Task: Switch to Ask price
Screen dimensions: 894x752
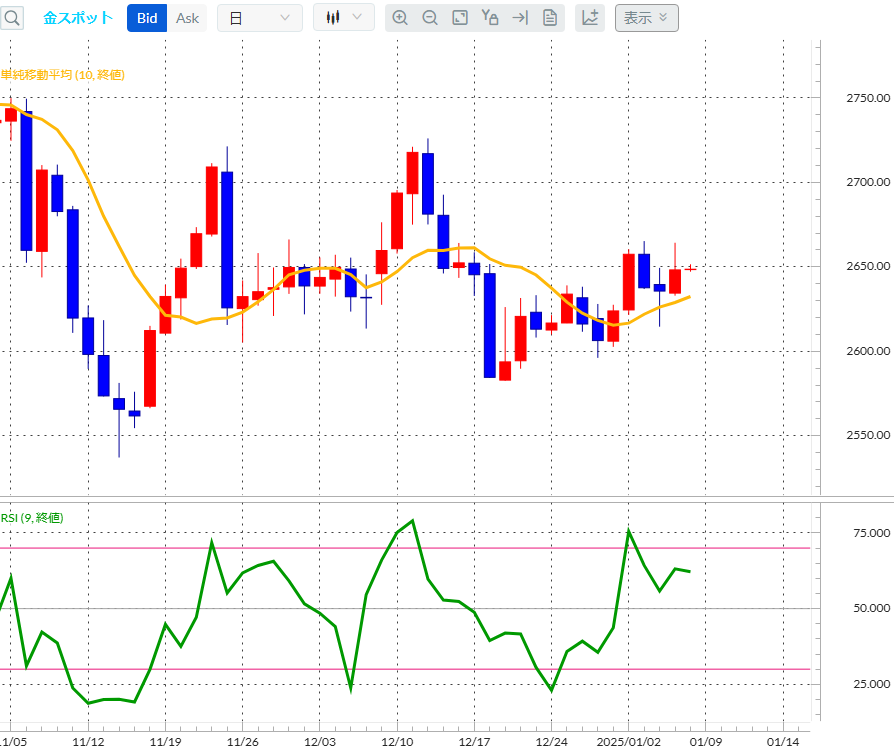Action: pos(187,18)
